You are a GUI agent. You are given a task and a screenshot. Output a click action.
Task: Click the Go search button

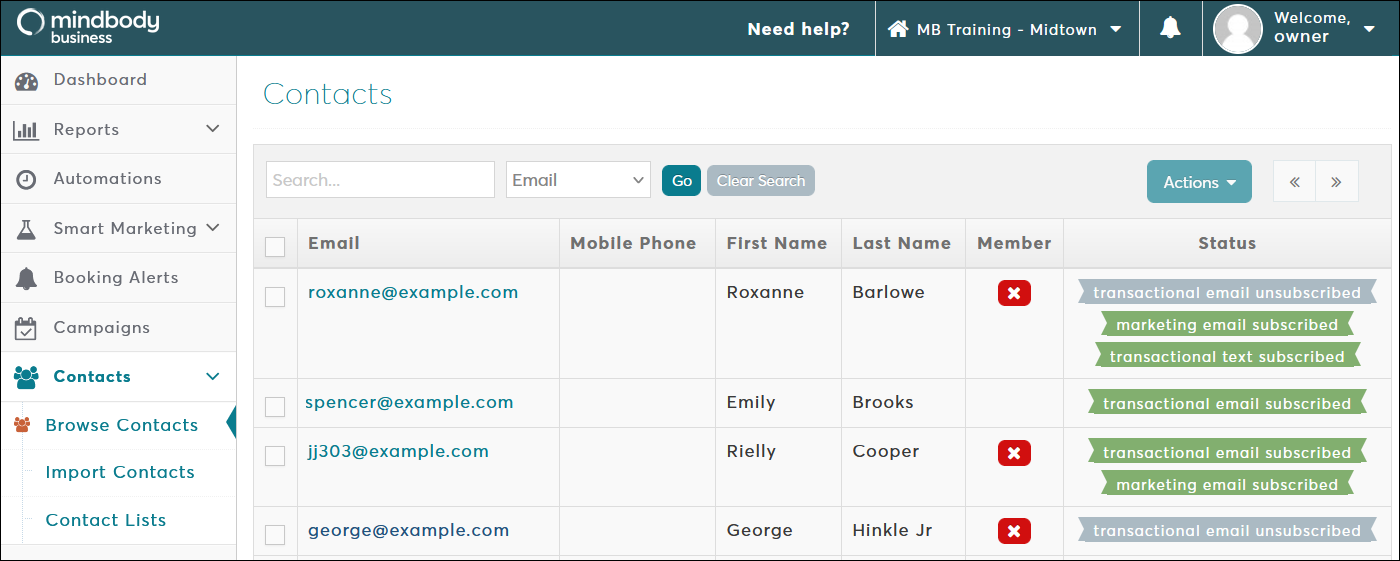coord(682,181)
